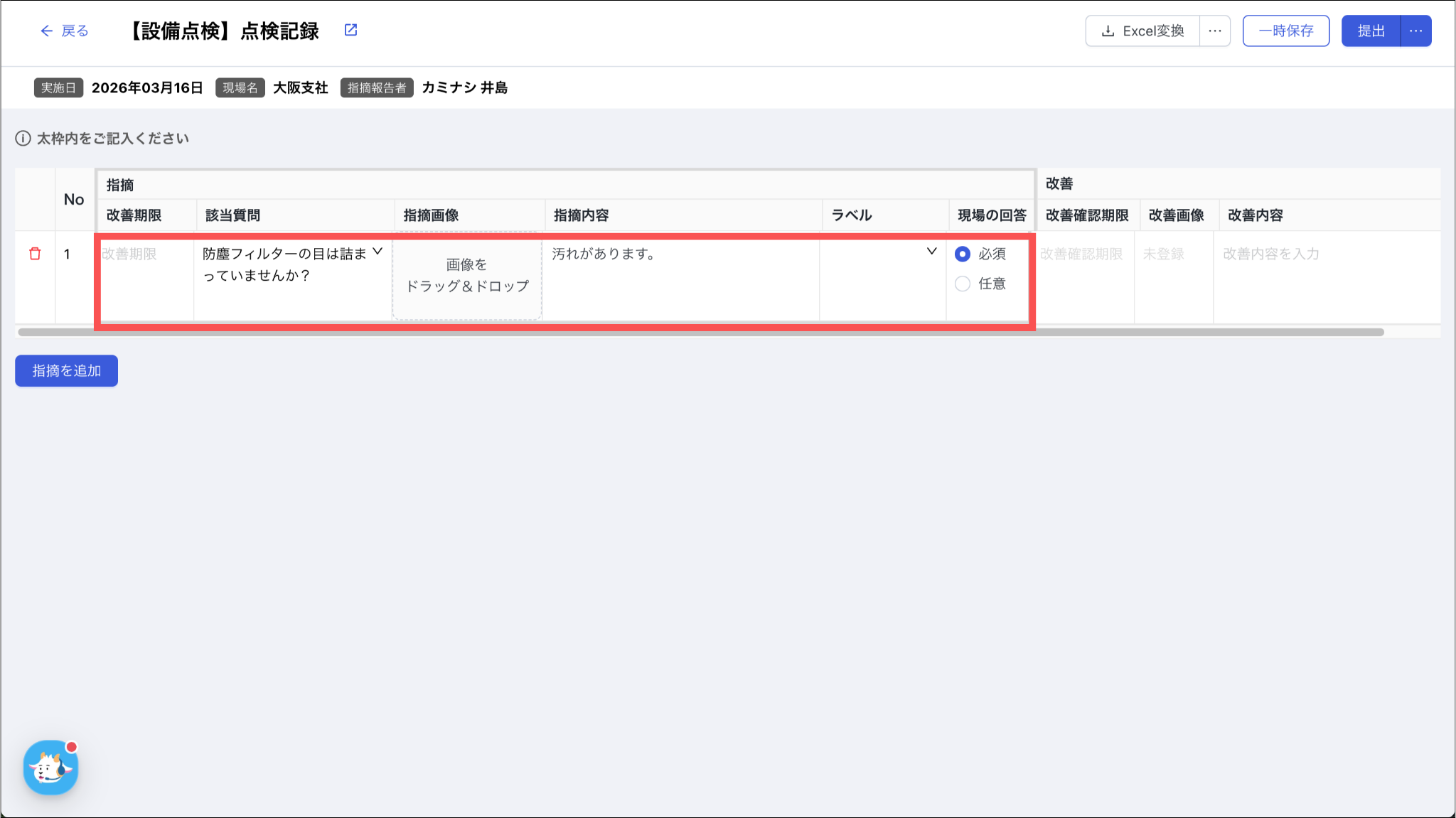Click the back arrow 戻る
The height and width of the screenshot is (818, 1456).
(x=64, y=31)
